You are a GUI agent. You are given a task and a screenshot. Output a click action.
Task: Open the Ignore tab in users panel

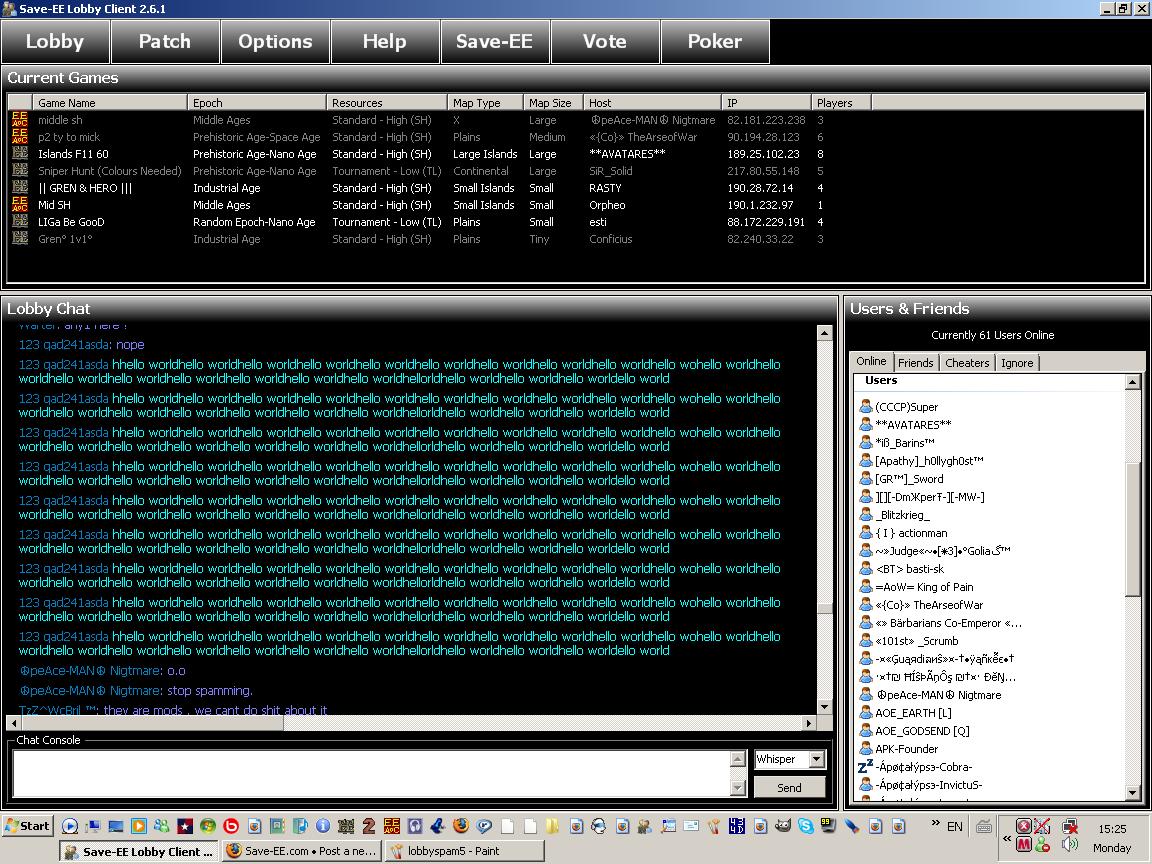[1017, 363]
